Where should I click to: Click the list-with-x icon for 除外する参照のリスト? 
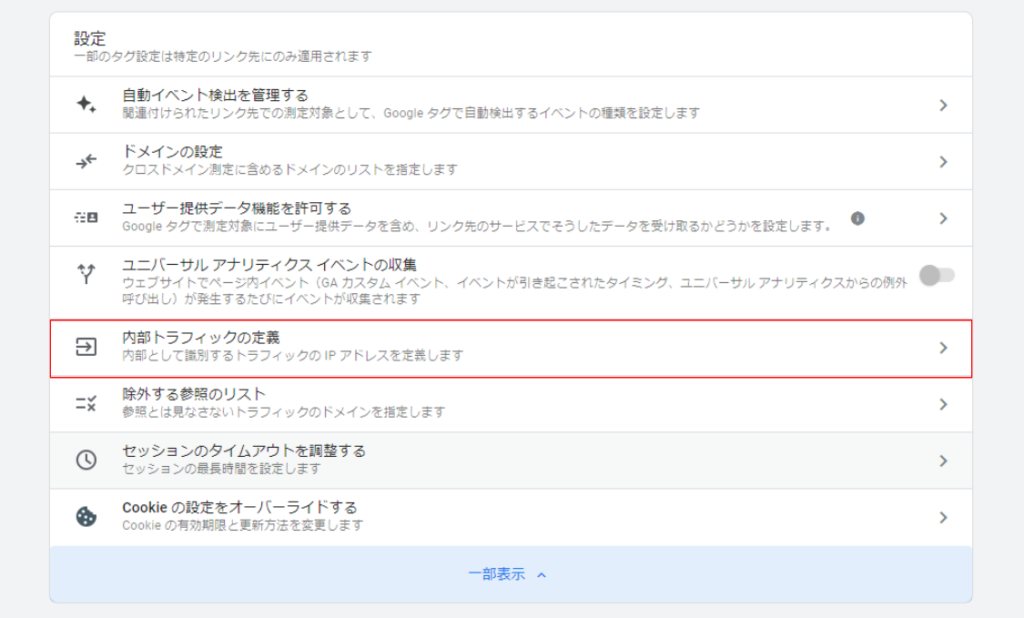tap(86, 404)
